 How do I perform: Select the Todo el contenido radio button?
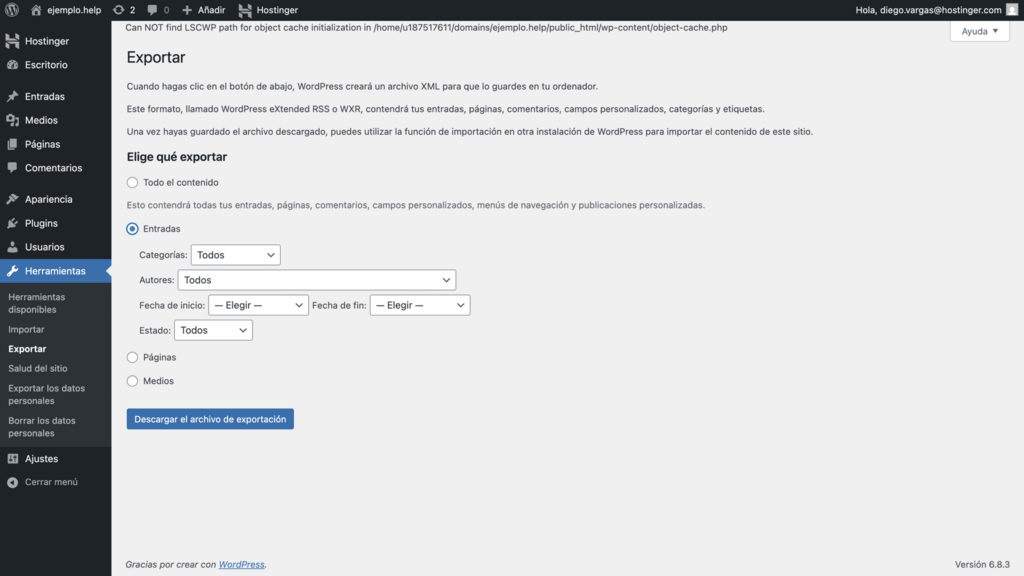[131, 182]
